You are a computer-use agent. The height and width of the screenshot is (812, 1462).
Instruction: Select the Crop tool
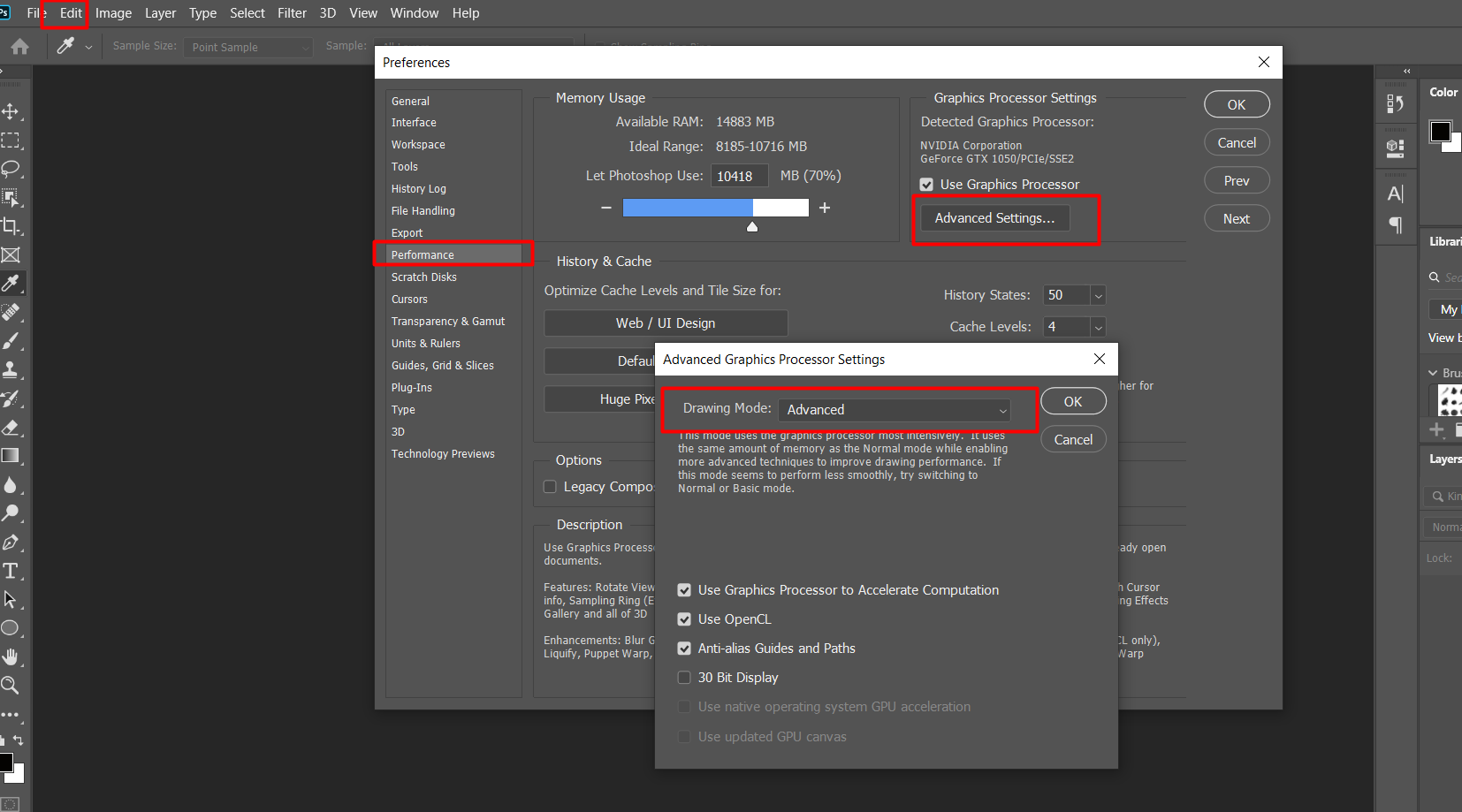(x=12, y=226)
